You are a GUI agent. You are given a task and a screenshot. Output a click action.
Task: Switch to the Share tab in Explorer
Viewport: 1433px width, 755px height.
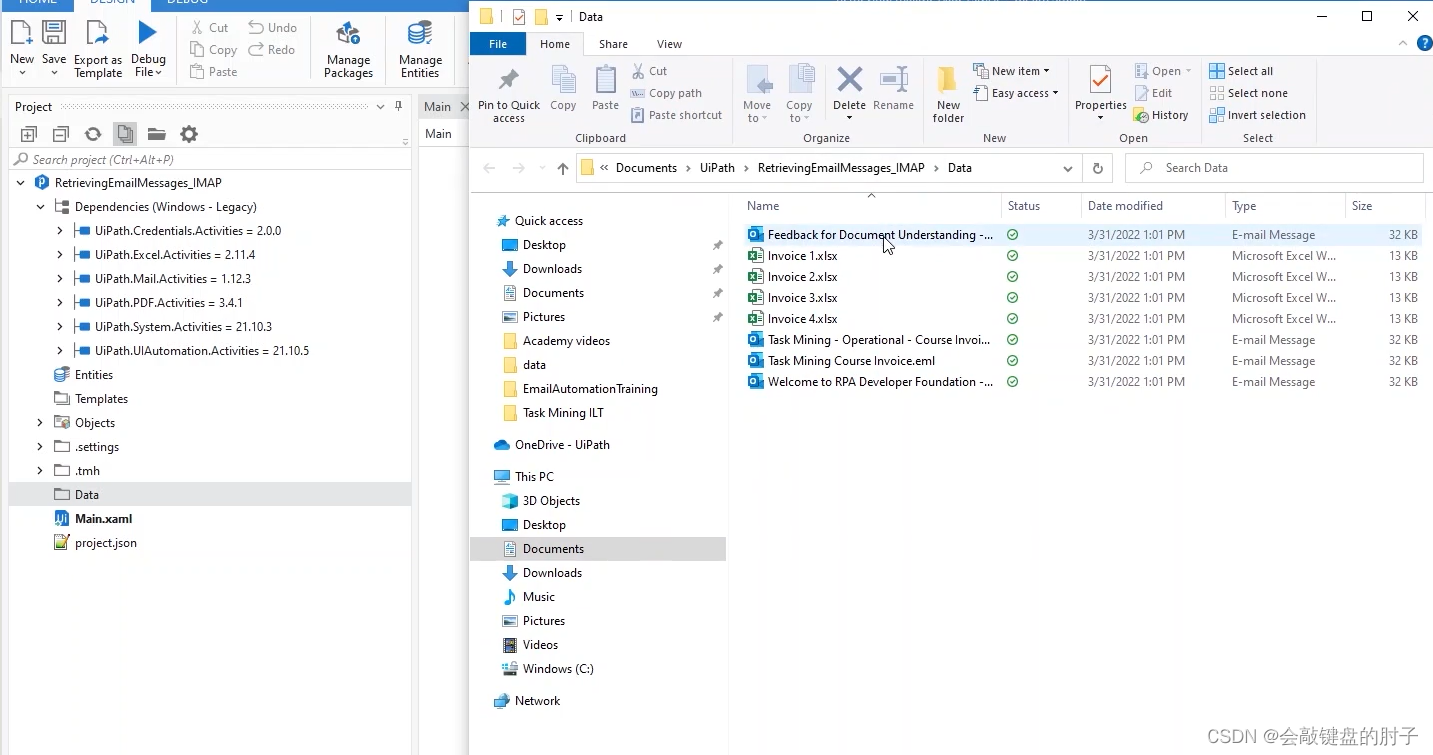pos(613,44)
